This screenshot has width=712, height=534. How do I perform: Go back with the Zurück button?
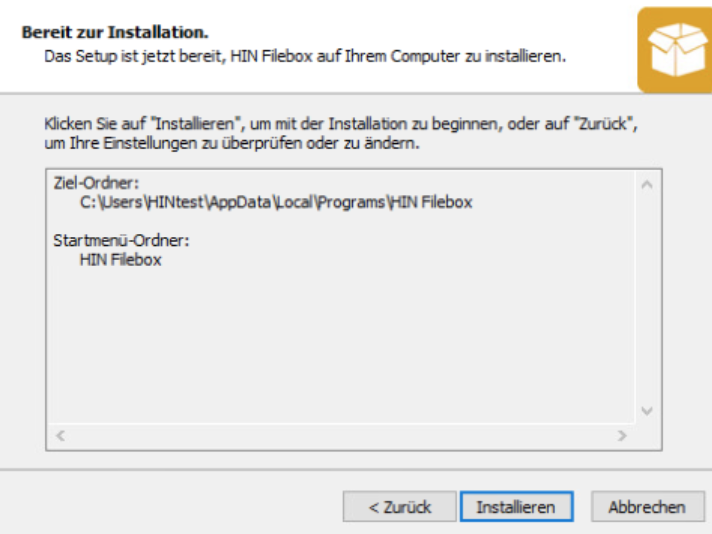400,506
